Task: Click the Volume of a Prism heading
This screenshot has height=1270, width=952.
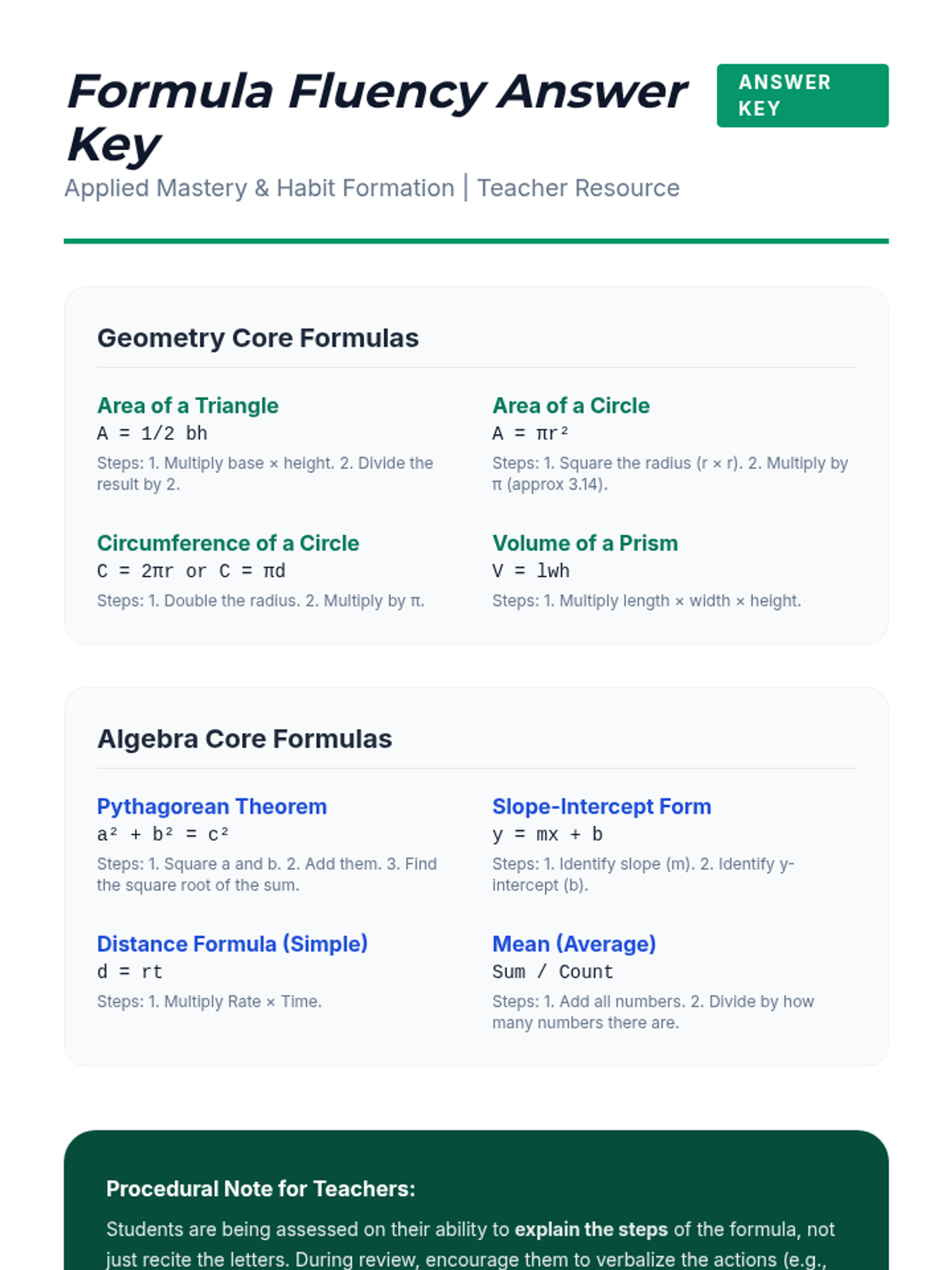Action: pyautogui.click(x=585, y=543)
